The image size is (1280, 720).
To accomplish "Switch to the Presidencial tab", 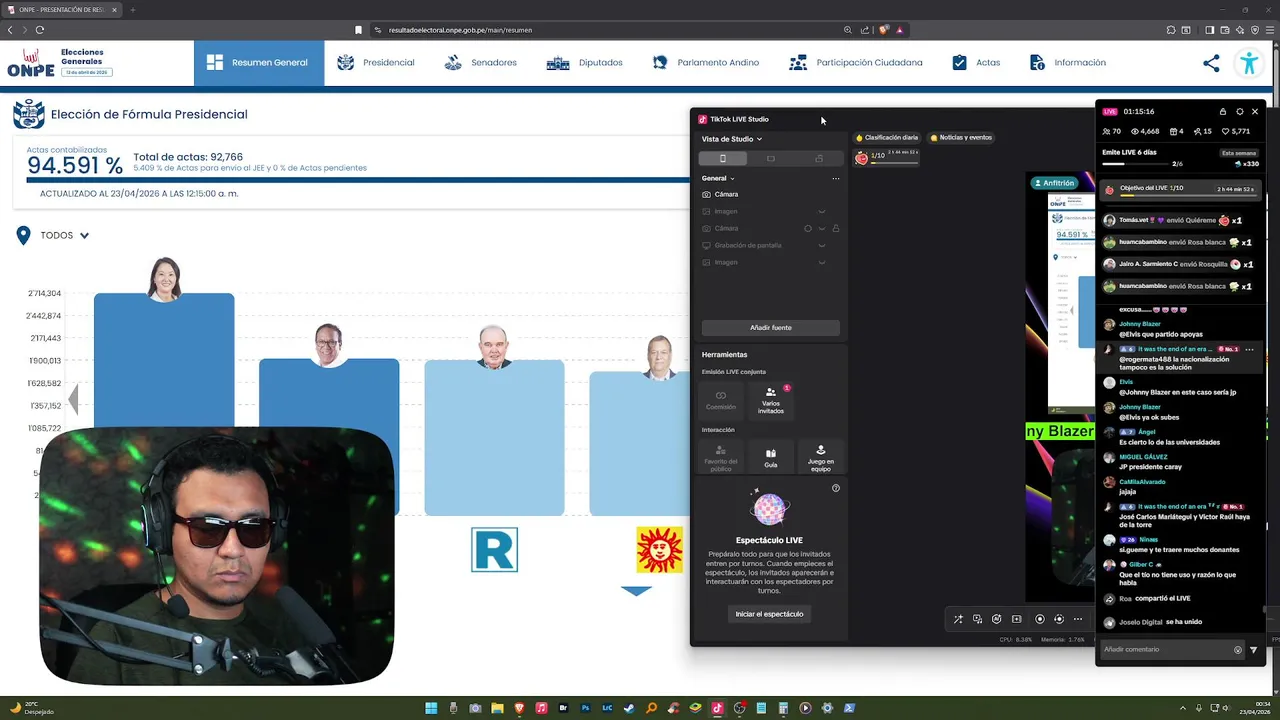I will (376, 63).
